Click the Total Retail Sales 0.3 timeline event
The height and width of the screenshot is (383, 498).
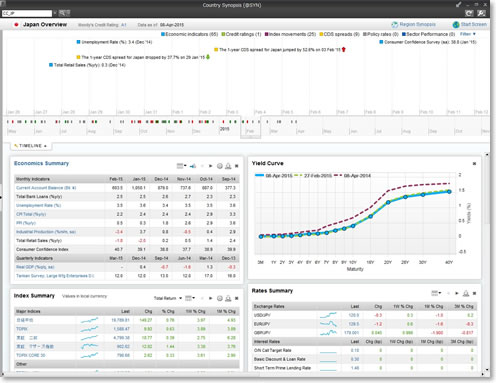pos(87,65)
